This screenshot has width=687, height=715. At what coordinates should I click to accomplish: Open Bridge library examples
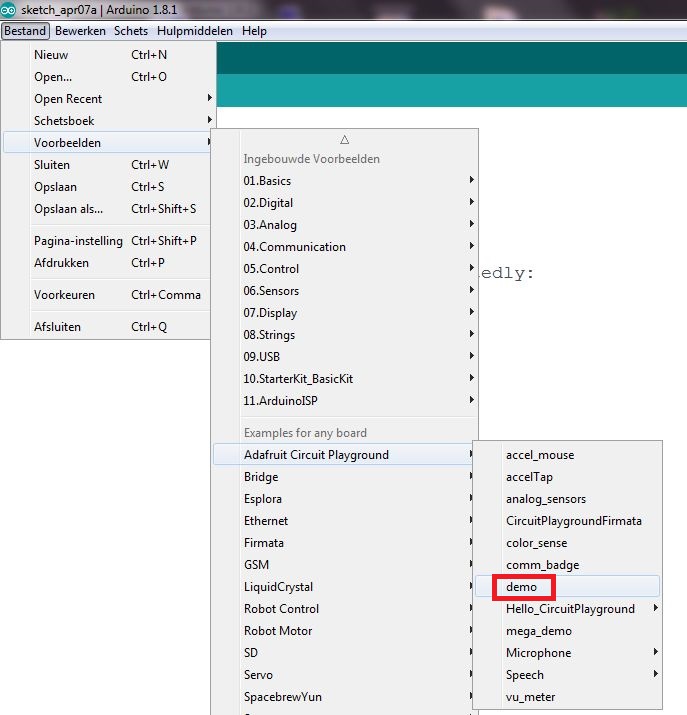[x=343, y=477]
